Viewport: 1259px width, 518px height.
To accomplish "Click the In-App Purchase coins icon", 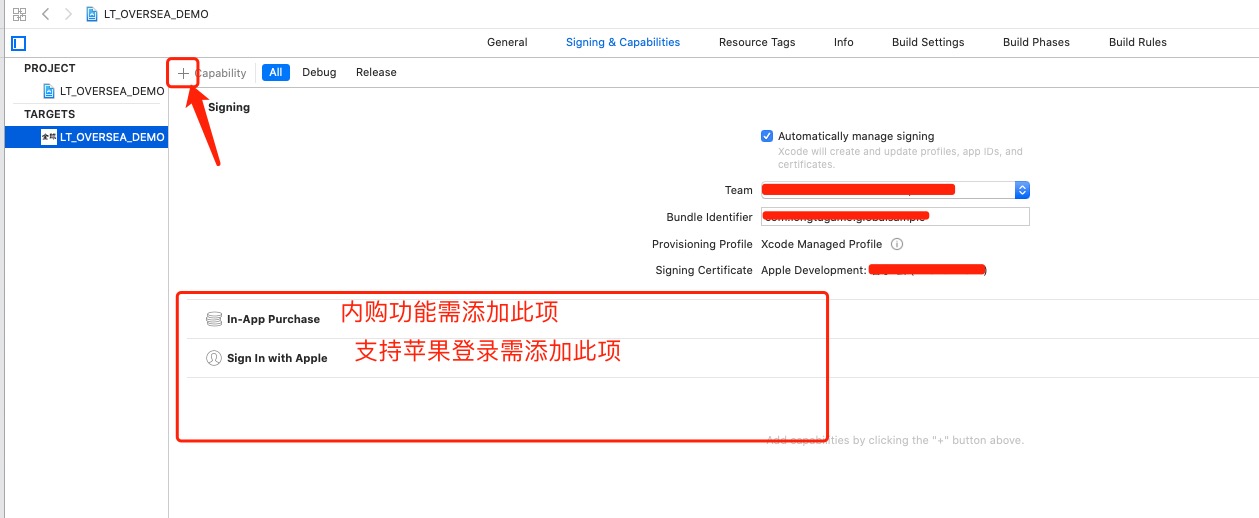I will click(x=214, y=319).
